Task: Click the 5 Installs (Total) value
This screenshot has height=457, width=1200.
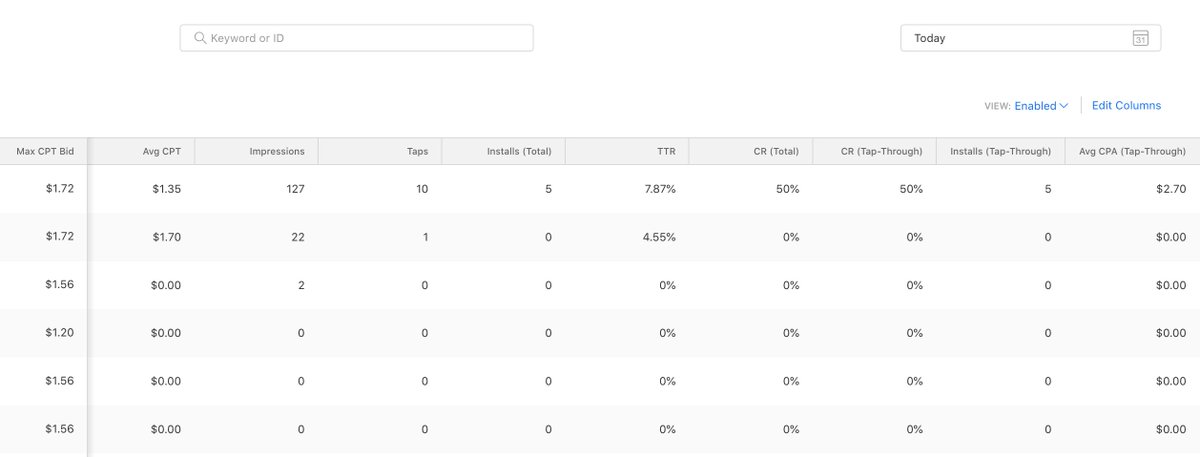Action: (x=548, y=189)
